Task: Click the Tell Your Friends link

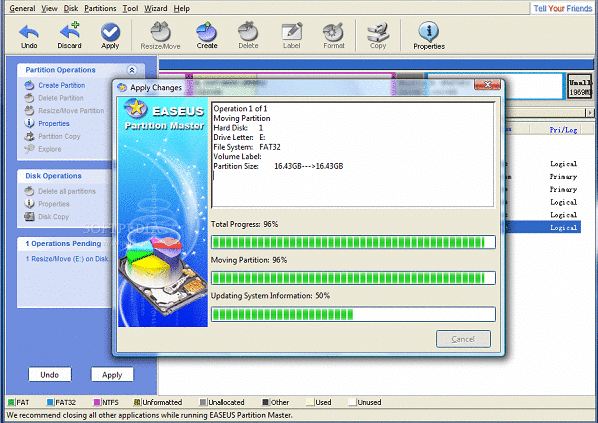Action: pyautogui.click(x=563, y=8)
